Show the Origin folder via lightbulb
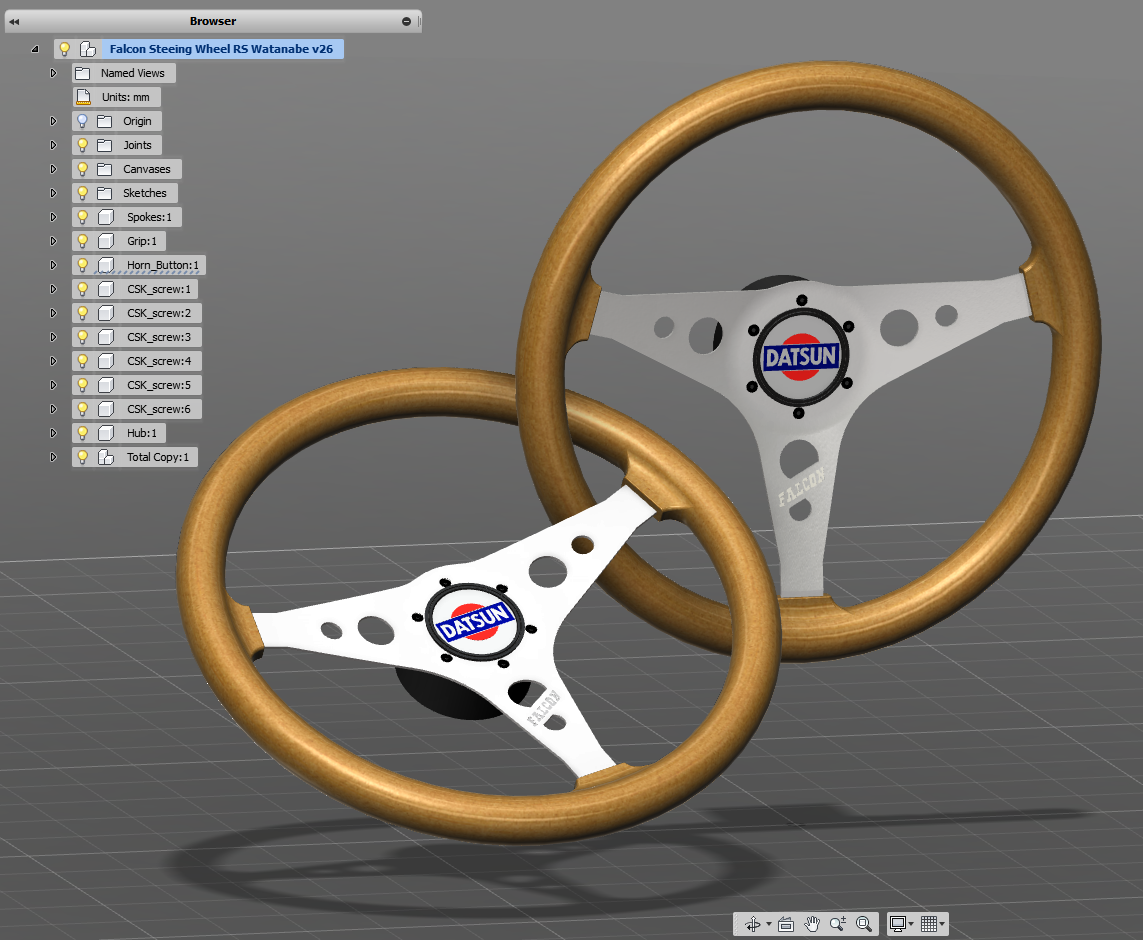Image resolution: width=1143 pixels, height=940 pixels. click(82, 121)
